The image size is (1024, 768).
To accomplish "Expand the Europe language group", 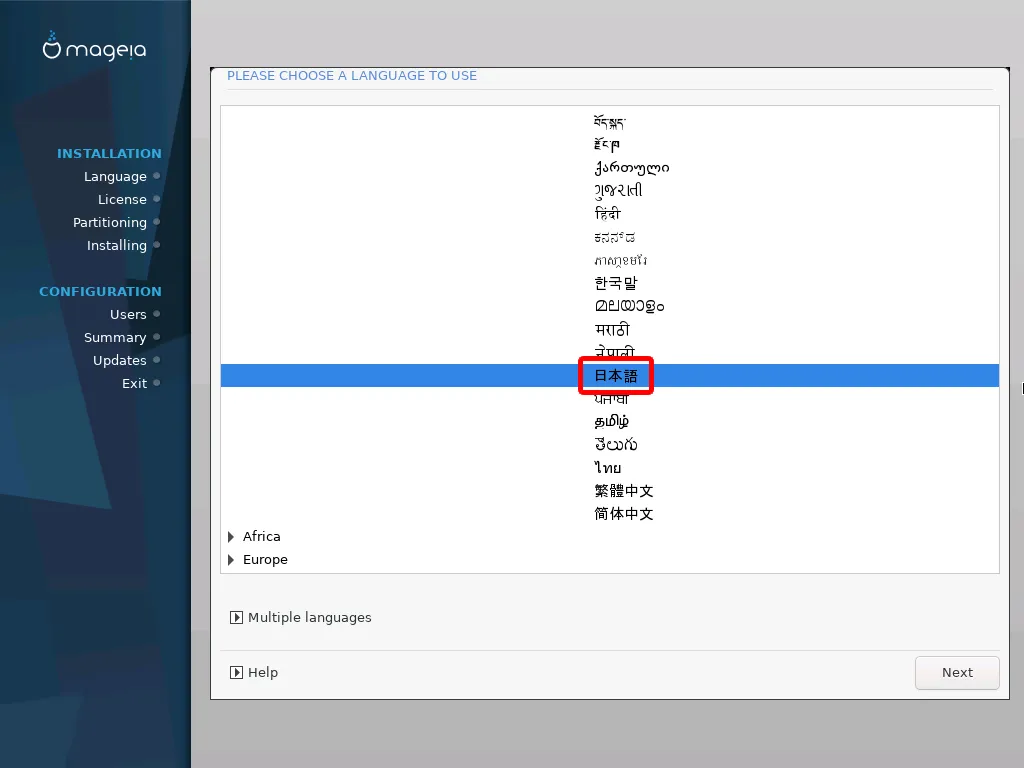I will click(231, 560).
